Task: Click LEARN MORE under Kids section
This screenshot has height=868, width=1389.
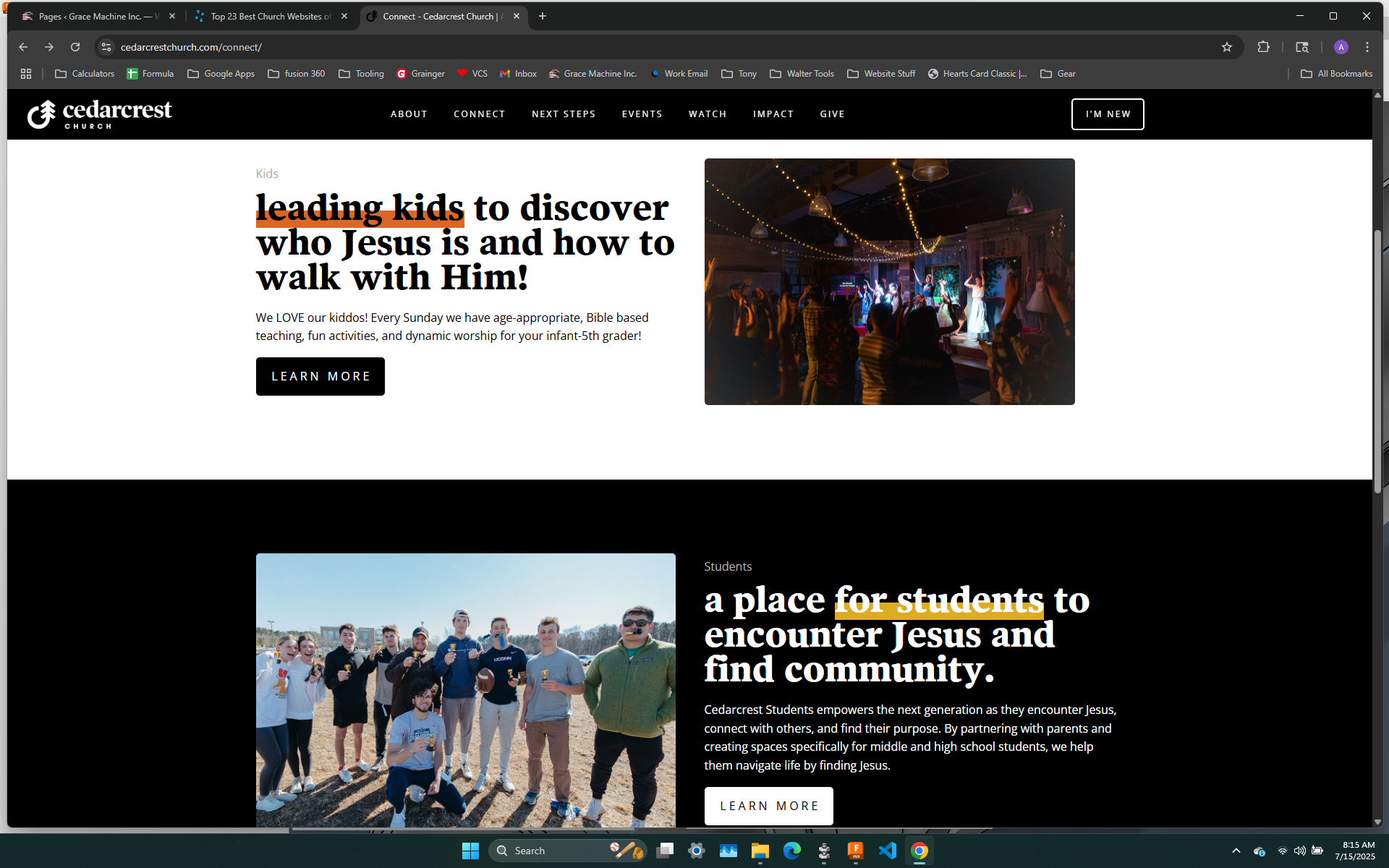Action: click(x=320, y=376)
